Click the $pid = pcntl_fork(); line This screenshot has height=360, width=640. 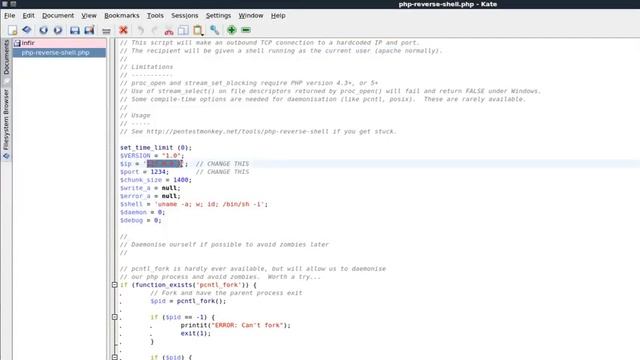point(188,301)
